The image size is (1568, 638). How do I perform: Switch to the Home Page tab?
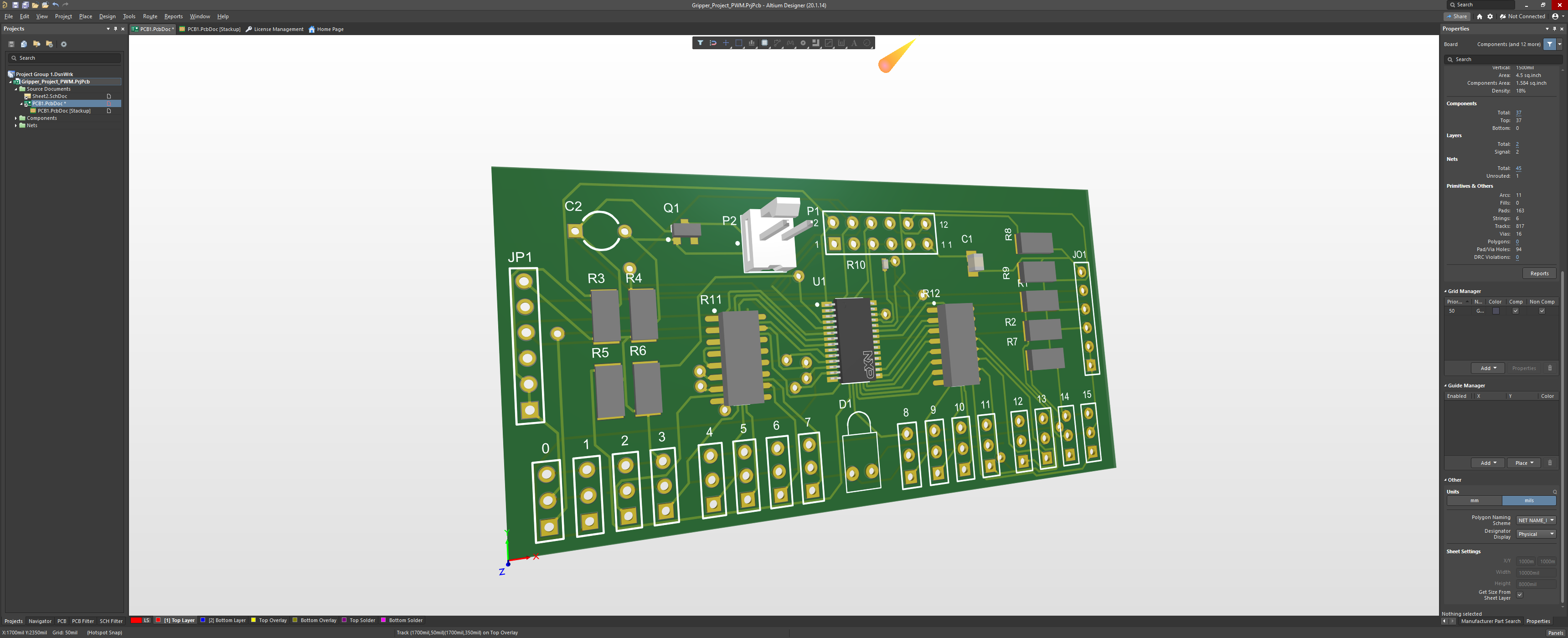tap(326, 29)
